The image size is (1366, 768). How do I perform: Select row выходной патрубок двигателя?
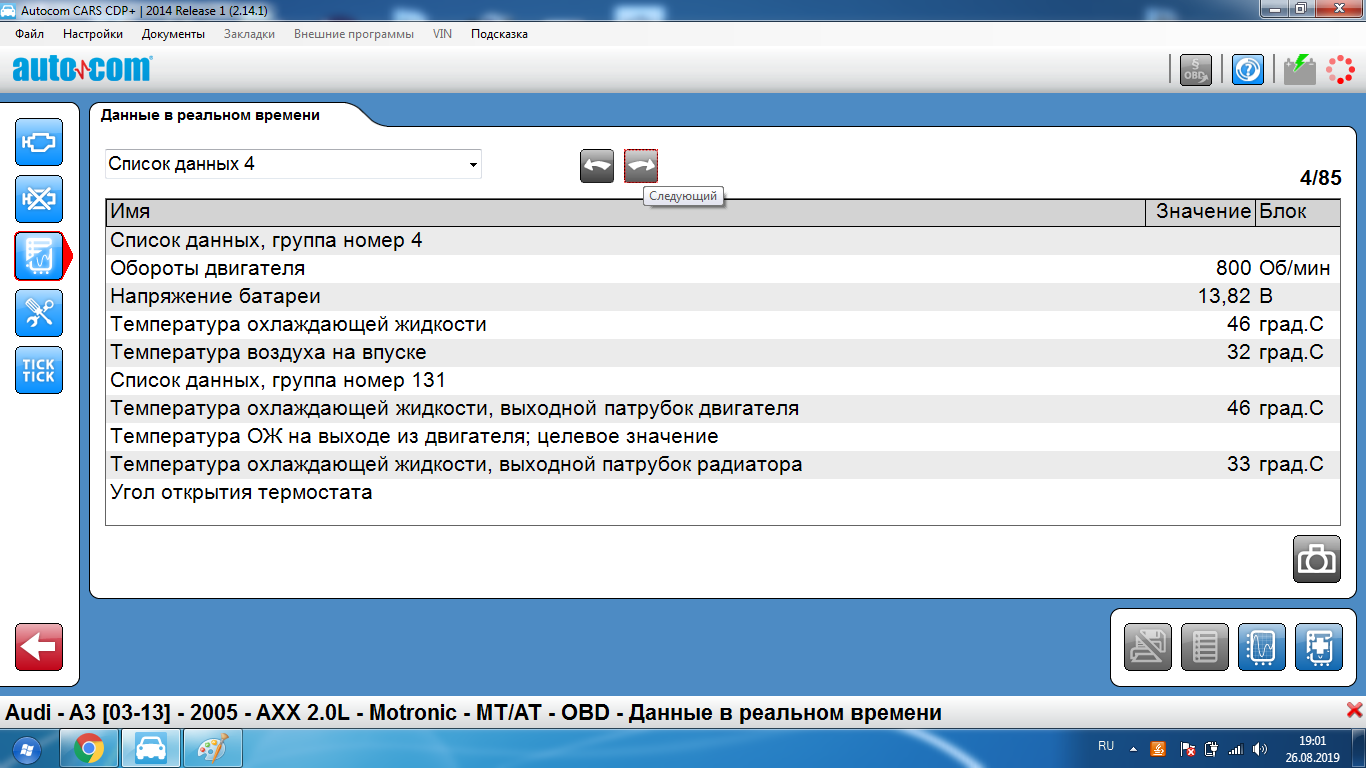[x=723, y=408]
